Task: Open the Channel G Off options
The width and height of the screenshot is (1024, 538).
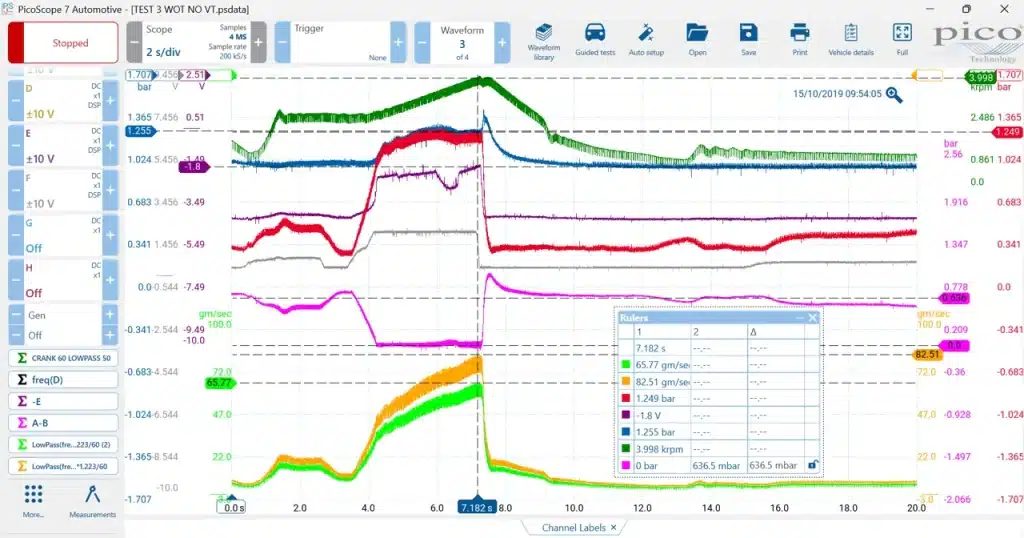Action: pos(63,235)
